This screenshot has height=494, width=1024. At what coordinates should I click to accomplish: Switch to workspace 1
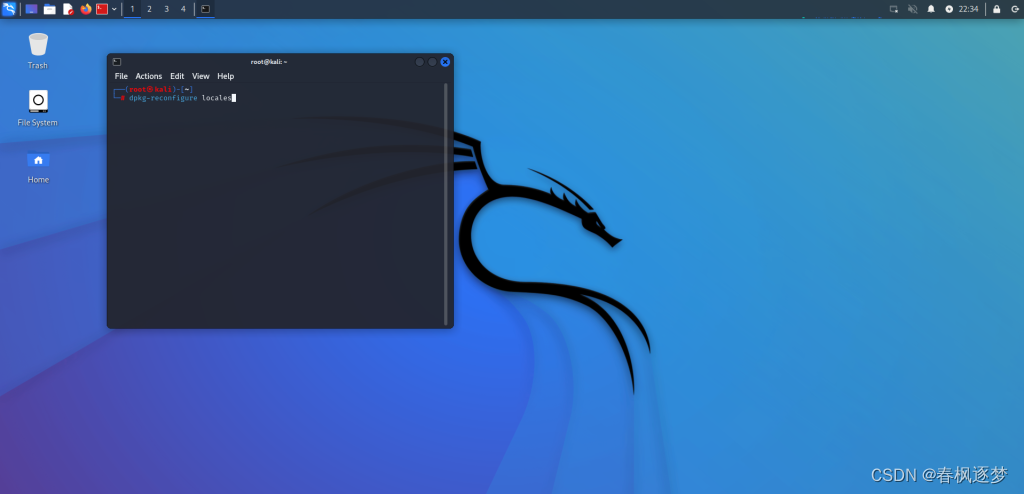click(133, 9)
